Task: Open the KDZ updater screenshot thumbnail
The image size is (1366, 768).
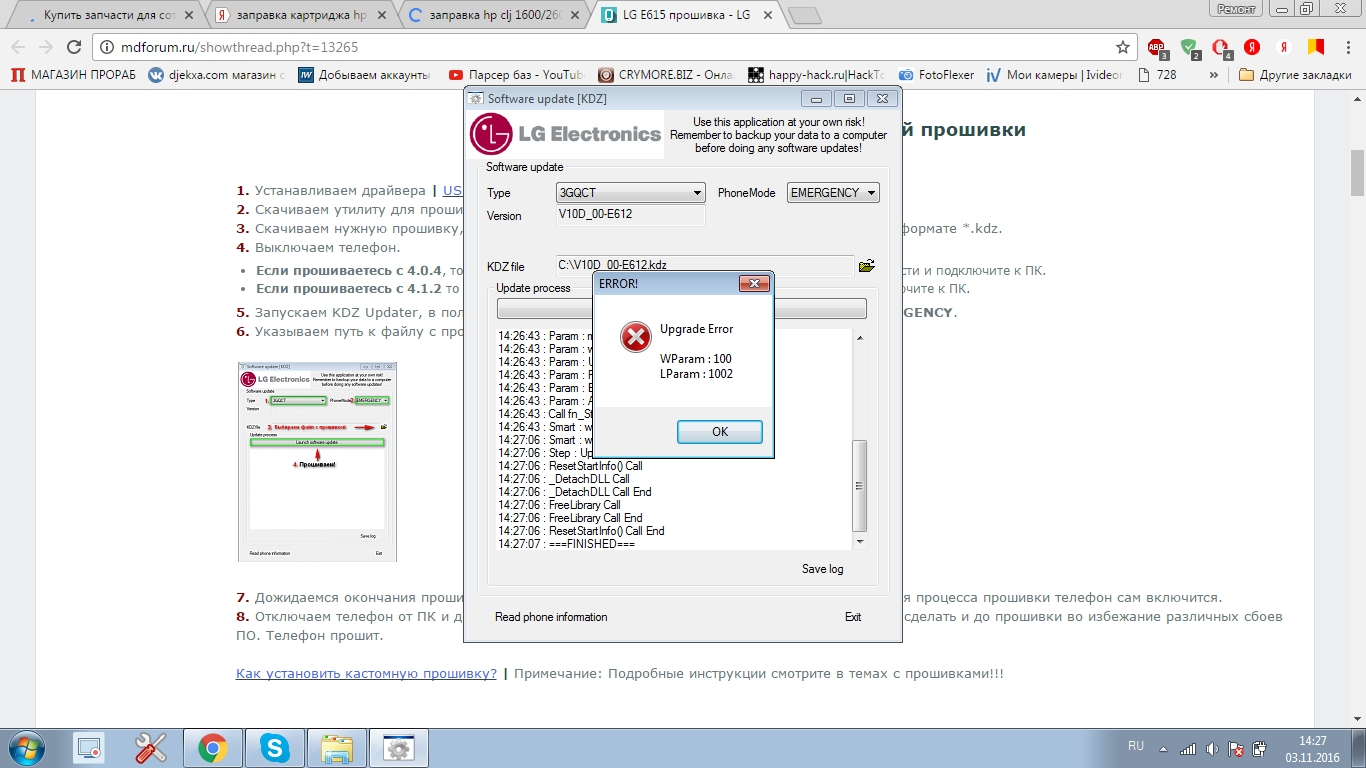Action: (x=317, y=462)
